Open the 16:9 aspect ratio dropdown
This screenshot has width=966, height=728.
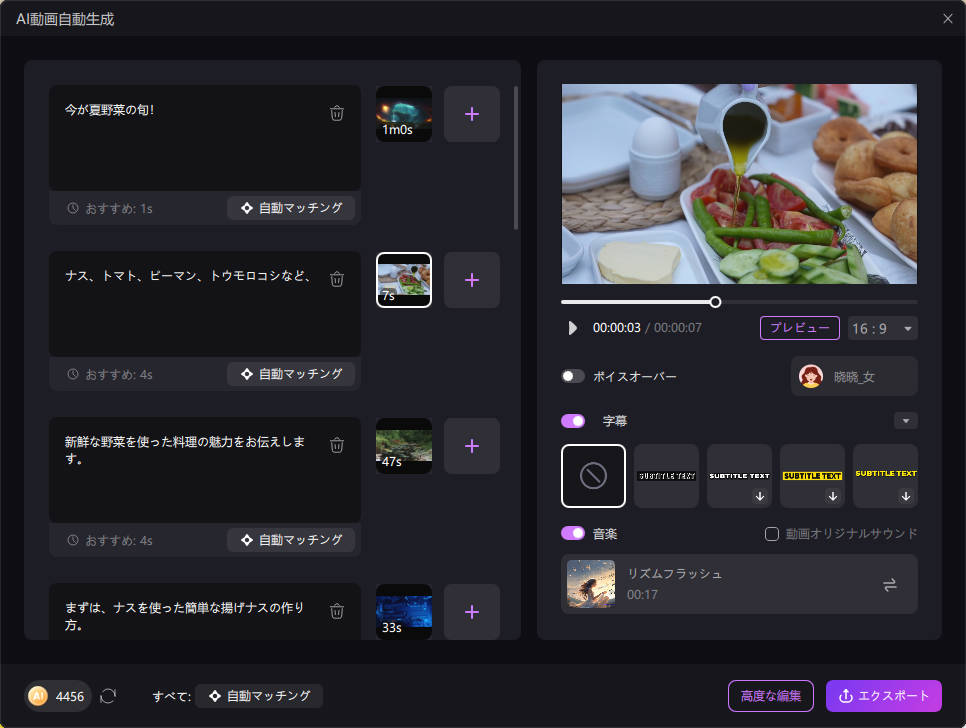point(881,328)
